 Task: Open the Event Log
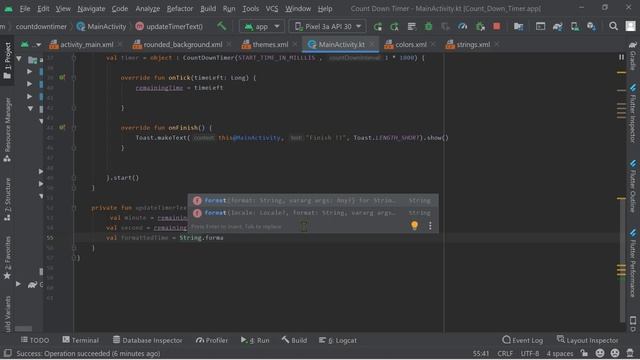pyautogui.click(x=522, y=340)
